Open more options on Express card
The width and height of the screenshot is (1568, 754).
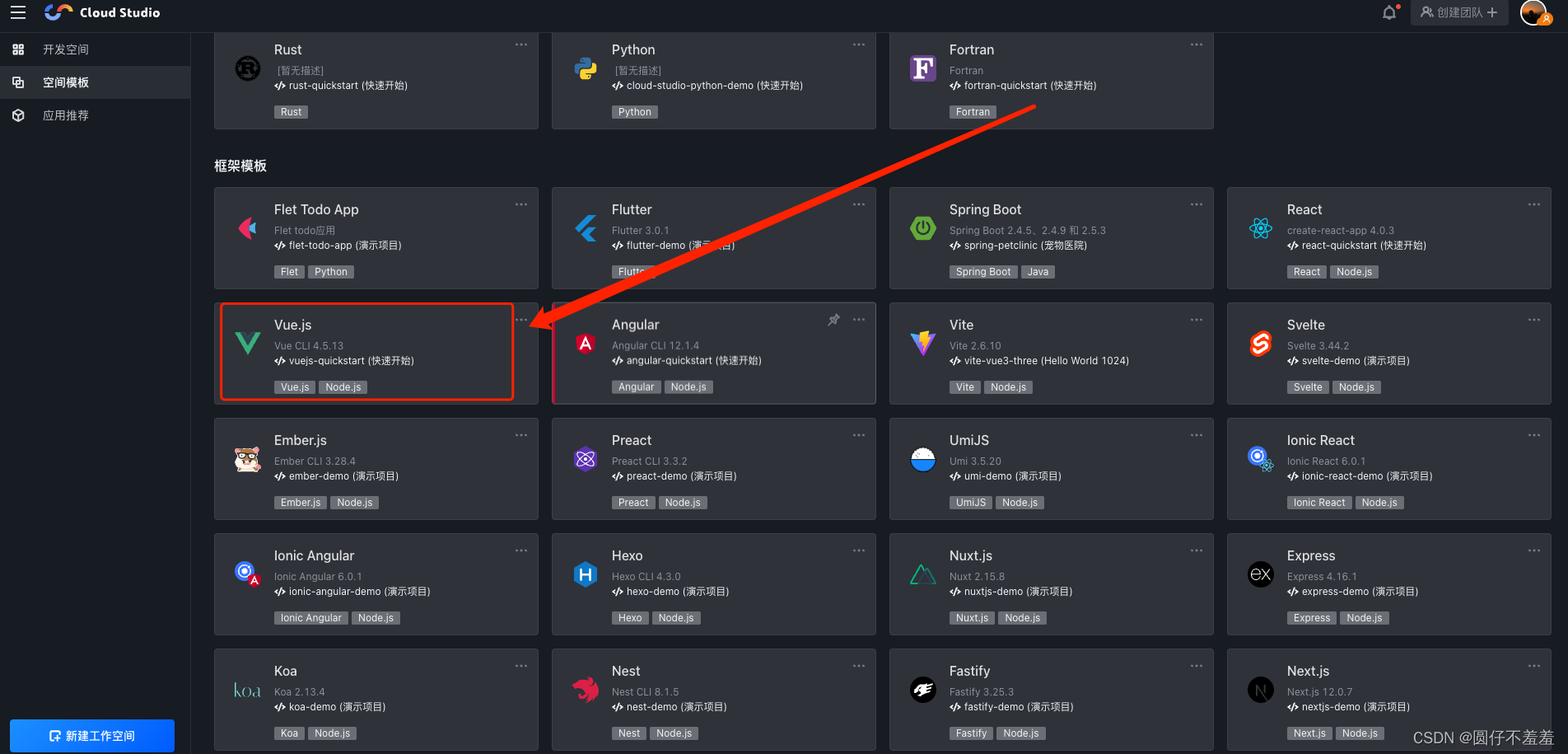(x=1534, y=550)
